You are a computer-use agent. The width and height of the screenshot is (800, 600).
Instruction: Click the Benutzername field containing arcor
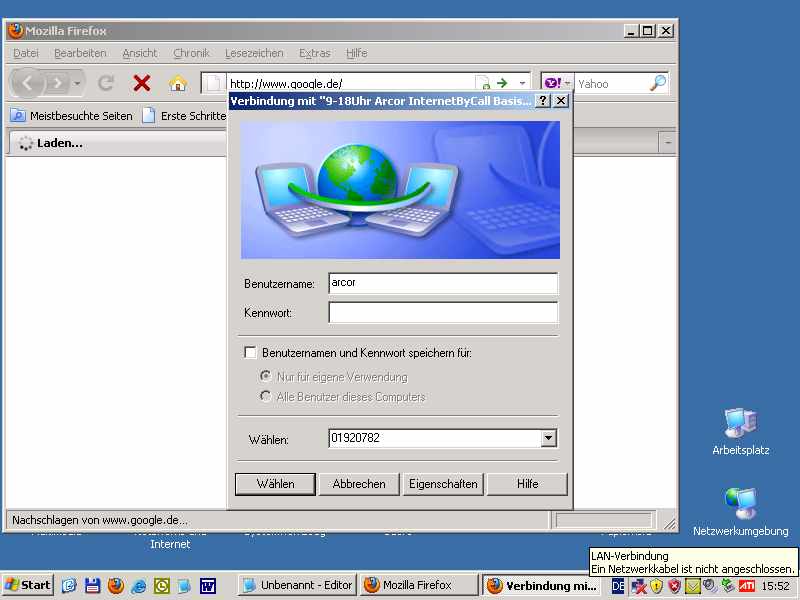(x=443, y=283)
